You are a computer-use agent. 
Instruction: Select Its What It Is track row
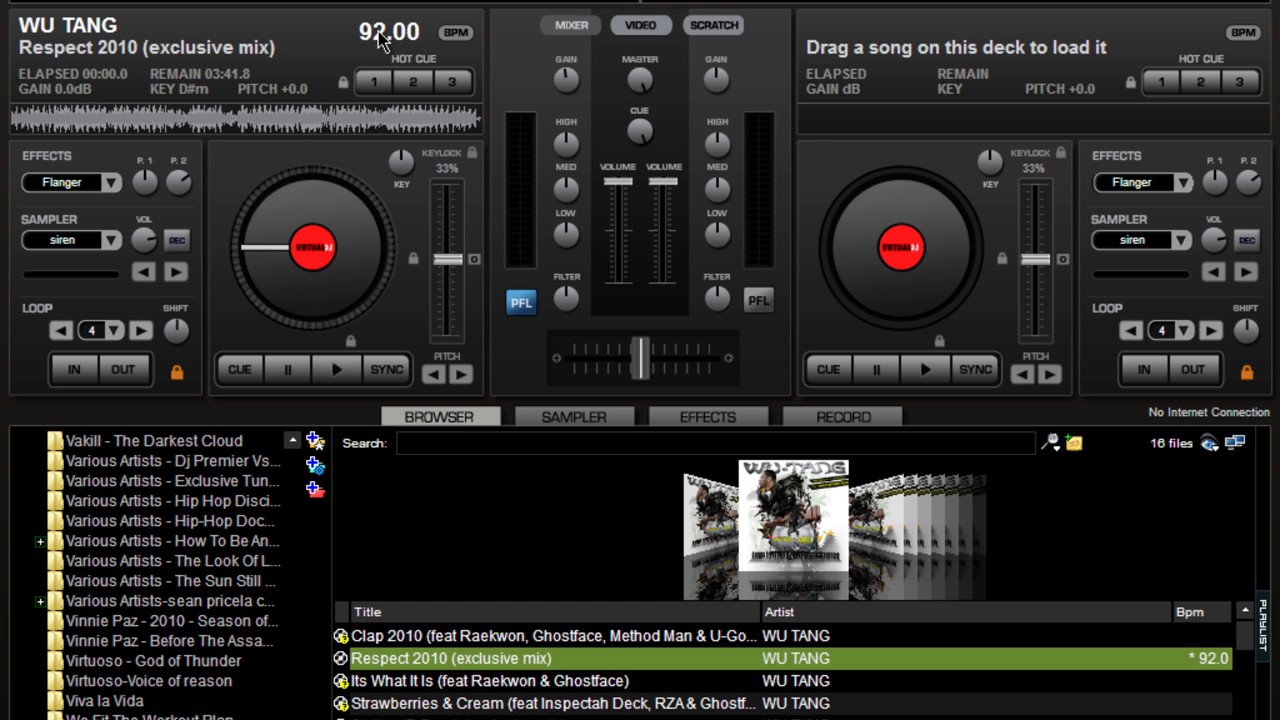click(782, 681)
